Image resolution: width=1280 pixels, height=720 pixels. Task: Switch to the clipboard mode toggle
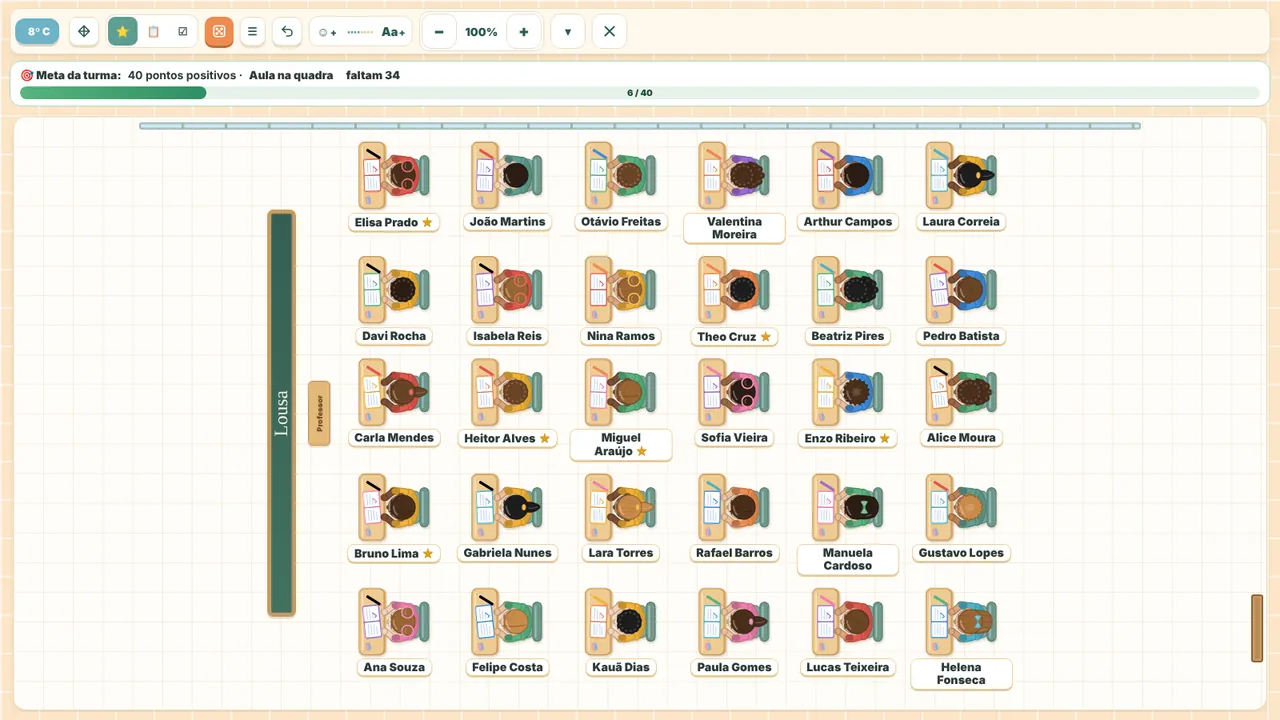pos(153,32)
